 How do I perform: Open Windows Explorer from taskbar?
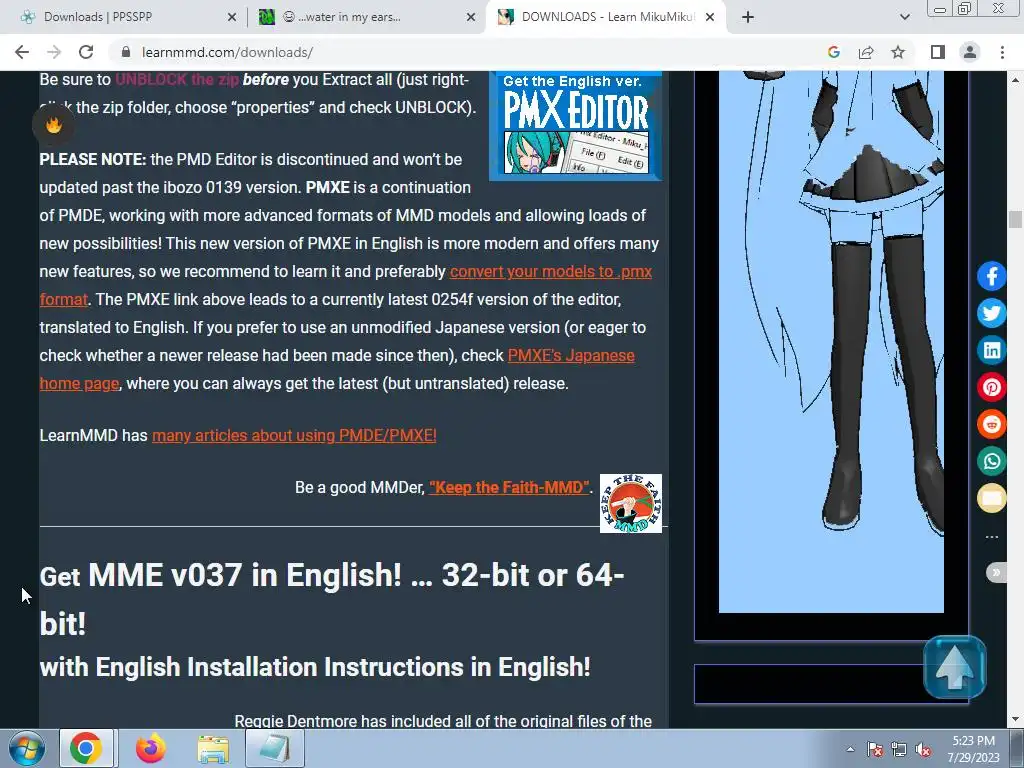pos(214,748)
